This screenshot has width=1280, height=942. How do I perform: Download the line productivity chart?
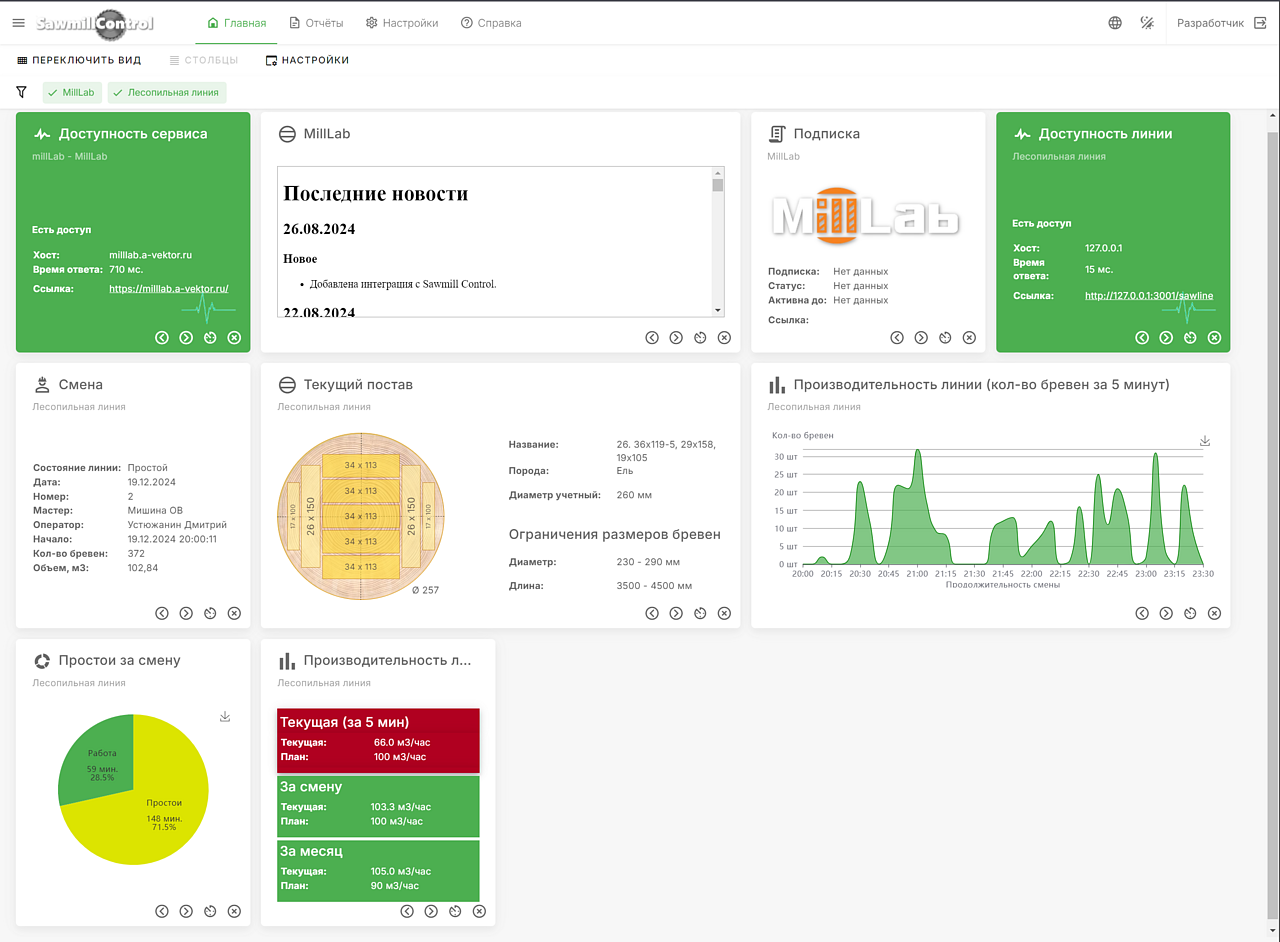click(x=1205, y=441)
